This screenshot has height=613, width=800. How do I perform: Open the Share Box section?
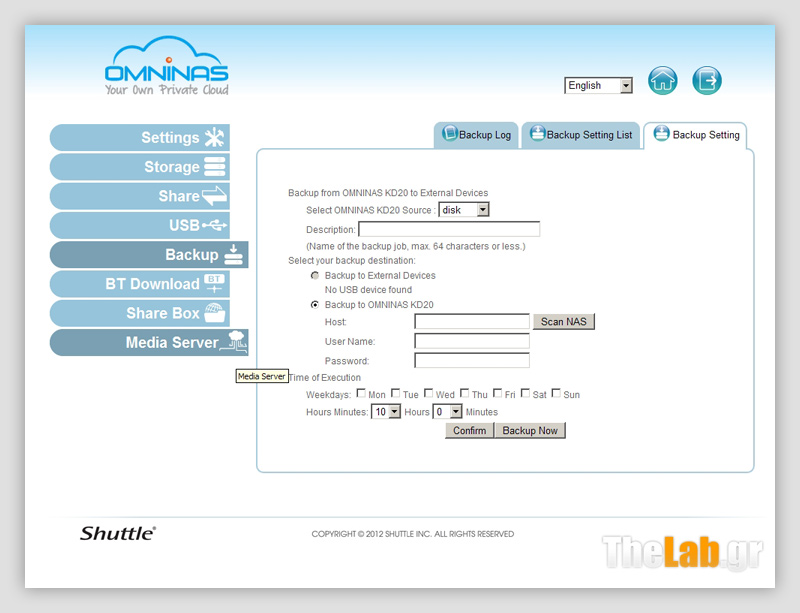point(140,313)
